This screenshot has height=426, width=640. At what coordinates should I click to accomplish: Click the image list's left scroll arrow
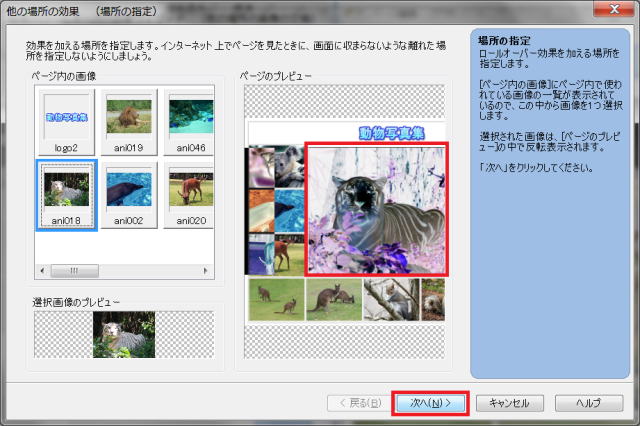(x=42, y=271)
